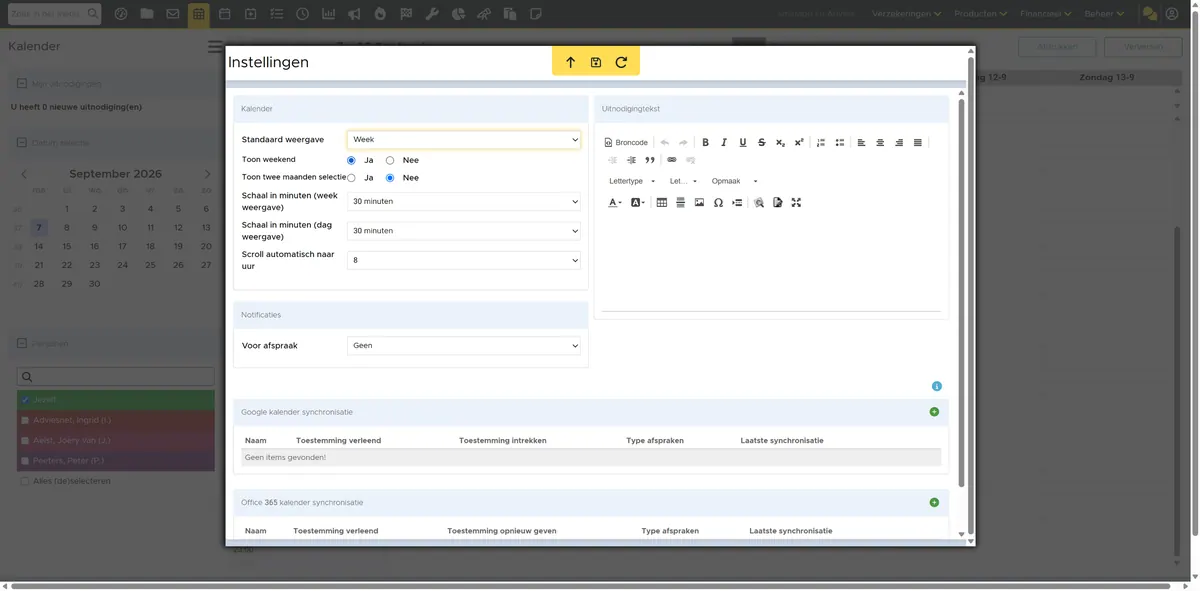
Task: Open the Scroll automatisch naar uur dropdown
Action: [464, 260]
